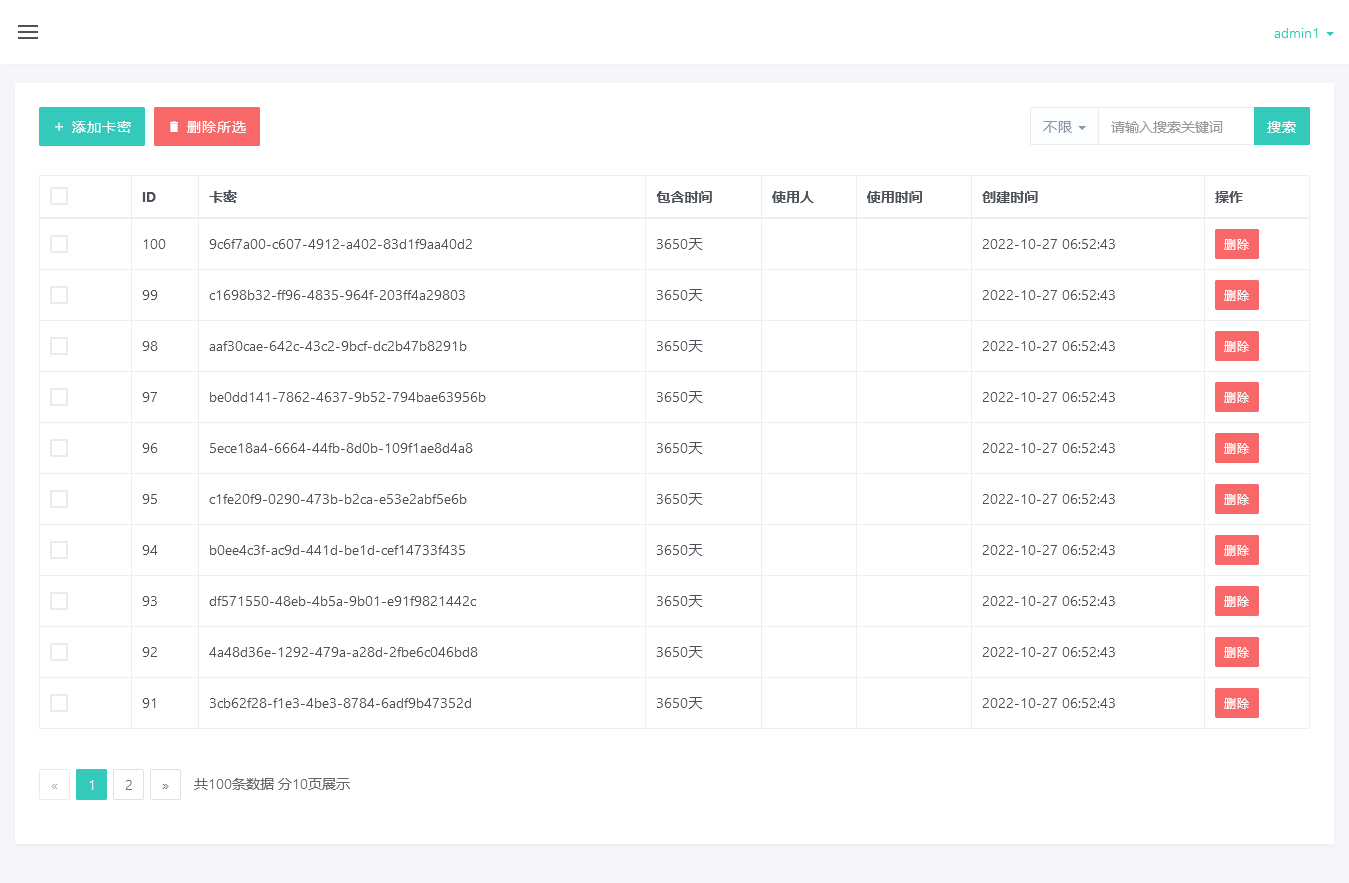This screenshot has width=1349, height=883.
Task: Click the 删除所选 delete selected button
Action: pos(207,127)
